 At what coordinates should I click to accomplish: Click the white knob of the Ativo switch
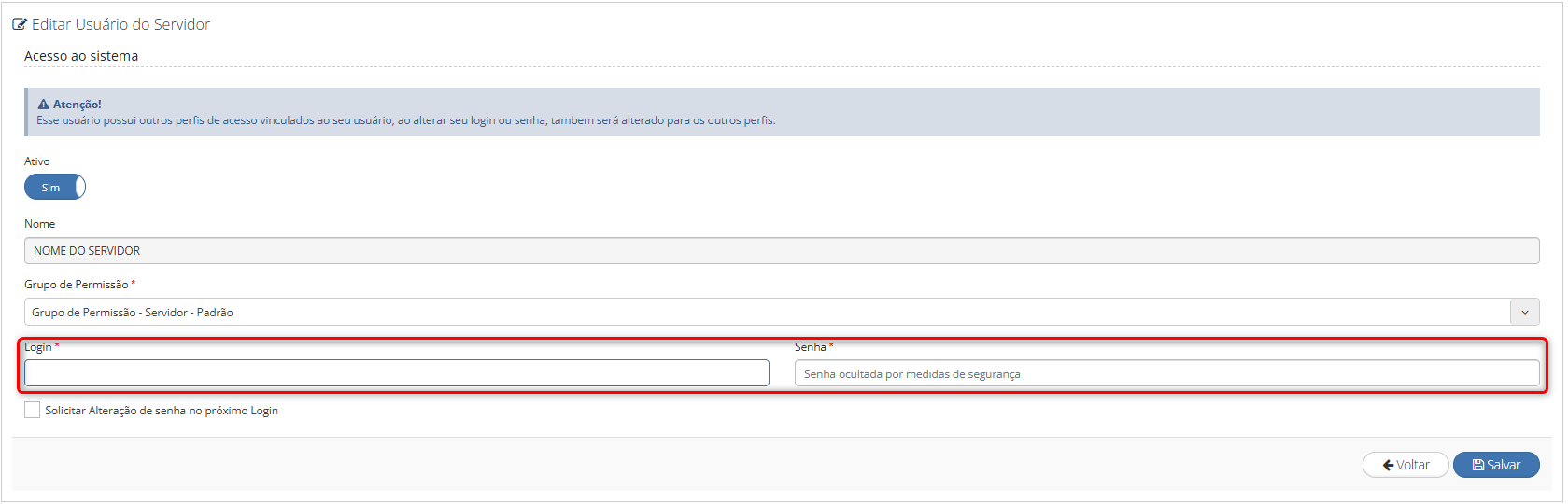pos(80,188)
